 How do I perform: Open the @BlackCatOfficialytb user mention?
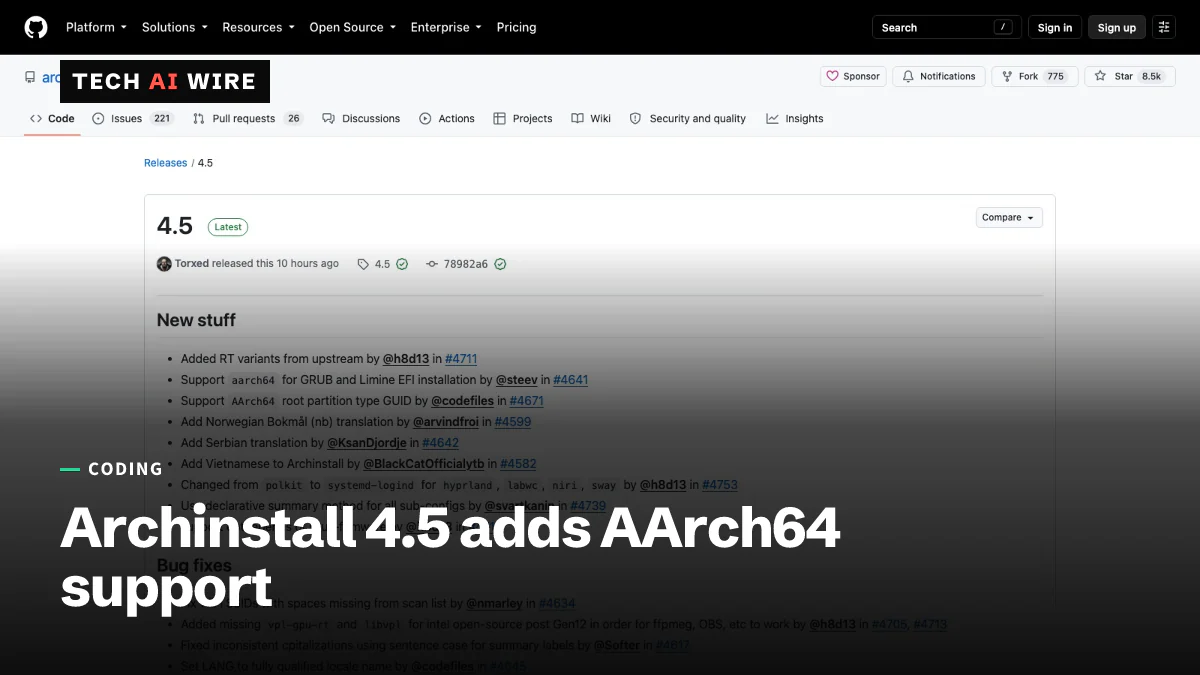pos(424,464)
